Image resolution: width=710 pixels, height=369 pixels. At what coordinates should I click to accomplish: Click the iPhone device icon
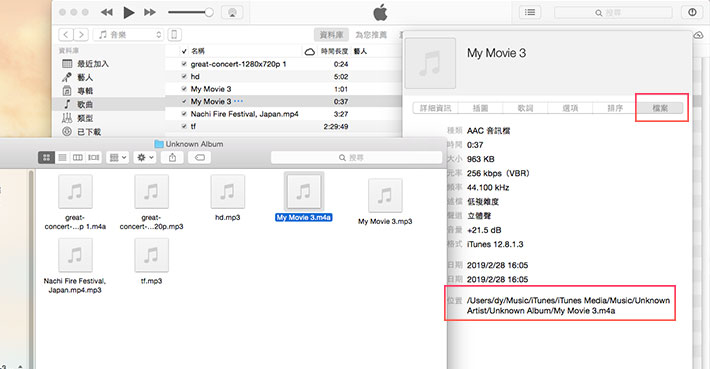coord(174,34)
